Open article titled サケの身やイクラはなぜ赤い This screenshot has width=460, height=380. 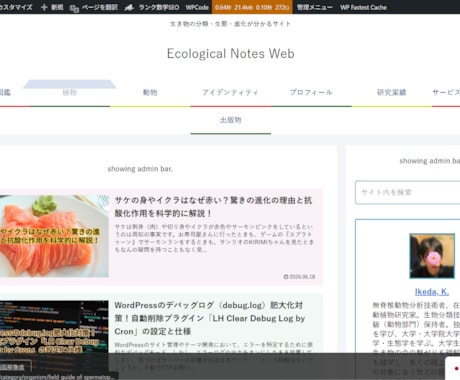pyautogui.click(x=213, y=207)
